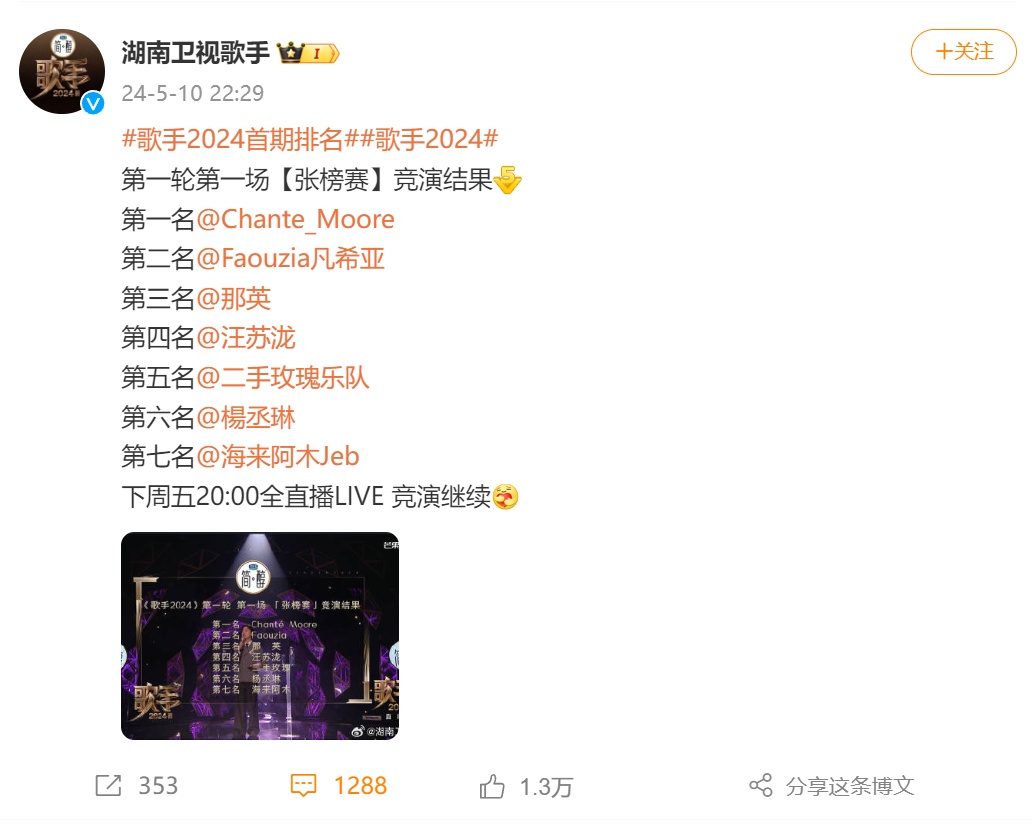This screenshot has height=825, width=1032.
Task: Open hashtag #歌手2024#
Action: [x=429, y=139]
